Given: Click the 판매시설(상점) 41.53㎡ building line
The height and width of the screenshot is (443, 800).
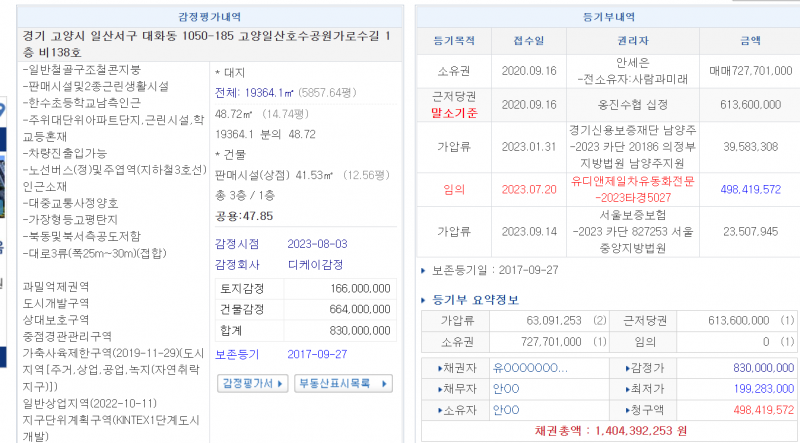Looking at the screenshot, I should pos(303,175).
